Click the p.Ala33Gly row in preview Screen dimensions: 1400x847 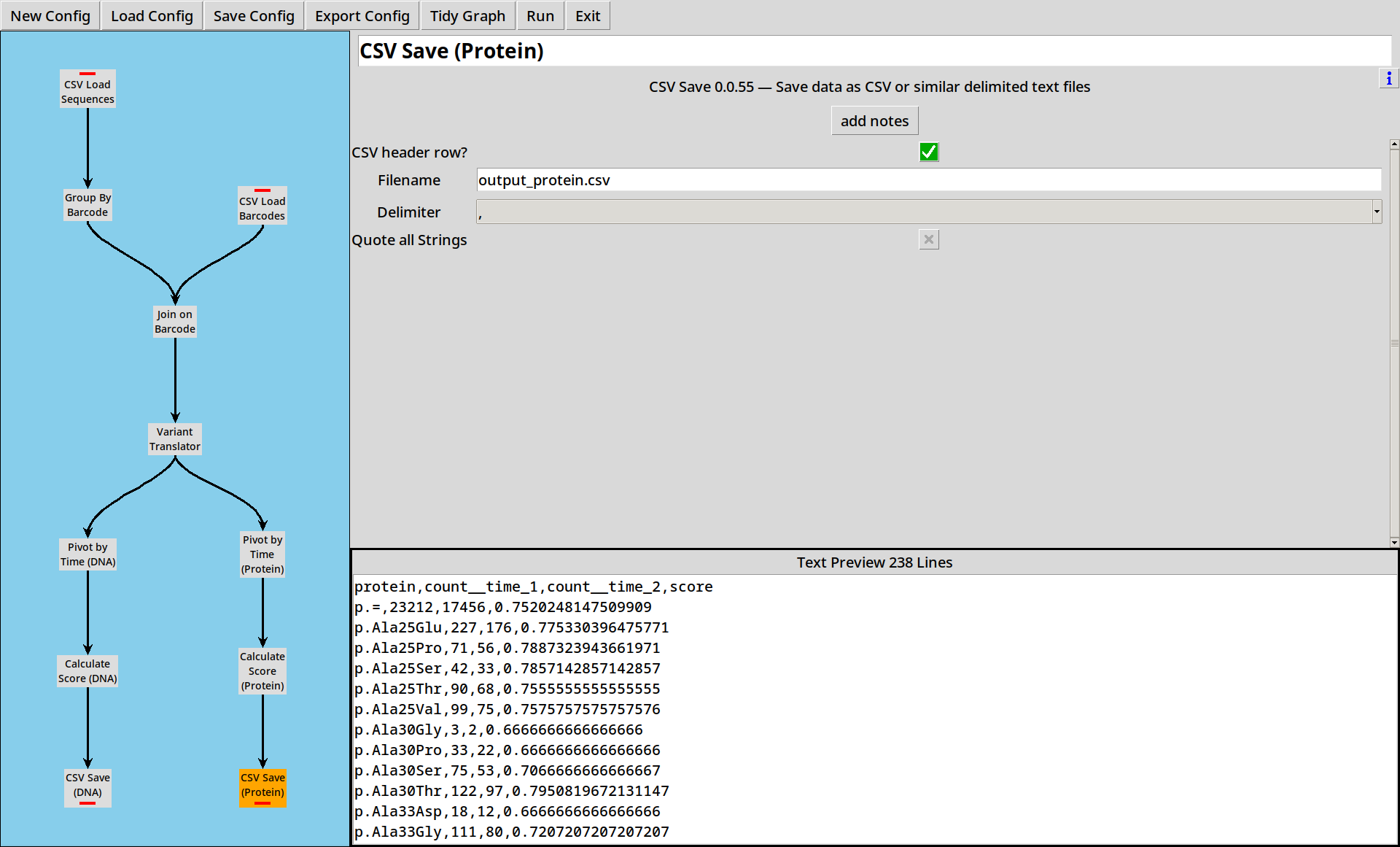coord(511,832)
